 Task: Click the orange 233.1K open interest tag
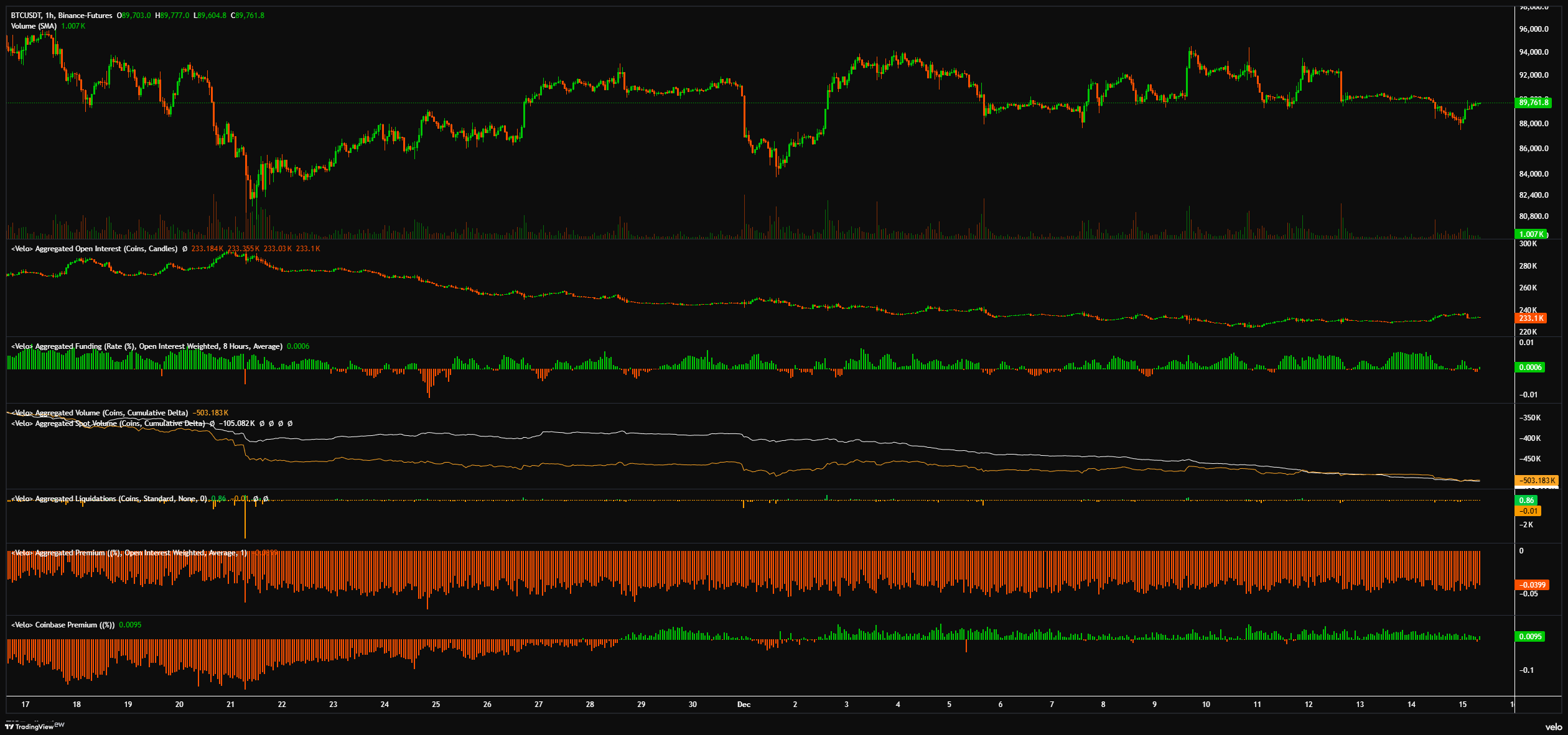[x=1530, y=318]
